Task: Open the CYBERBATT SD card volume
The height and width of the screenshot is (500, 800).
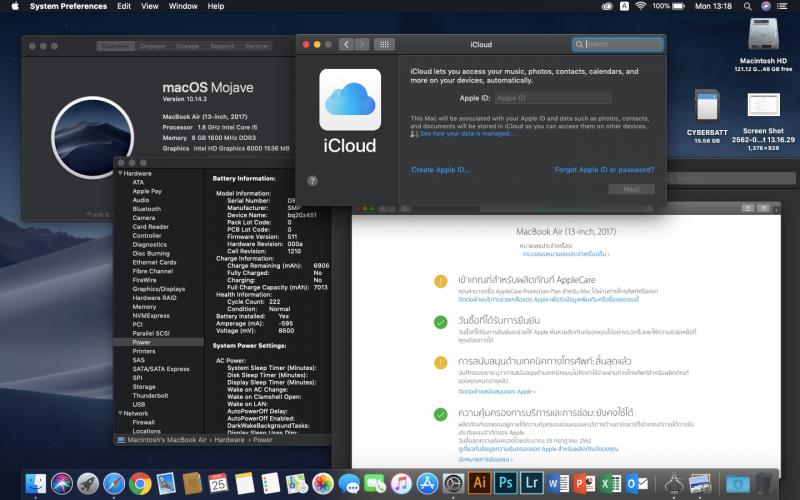Action: point(707,108)
